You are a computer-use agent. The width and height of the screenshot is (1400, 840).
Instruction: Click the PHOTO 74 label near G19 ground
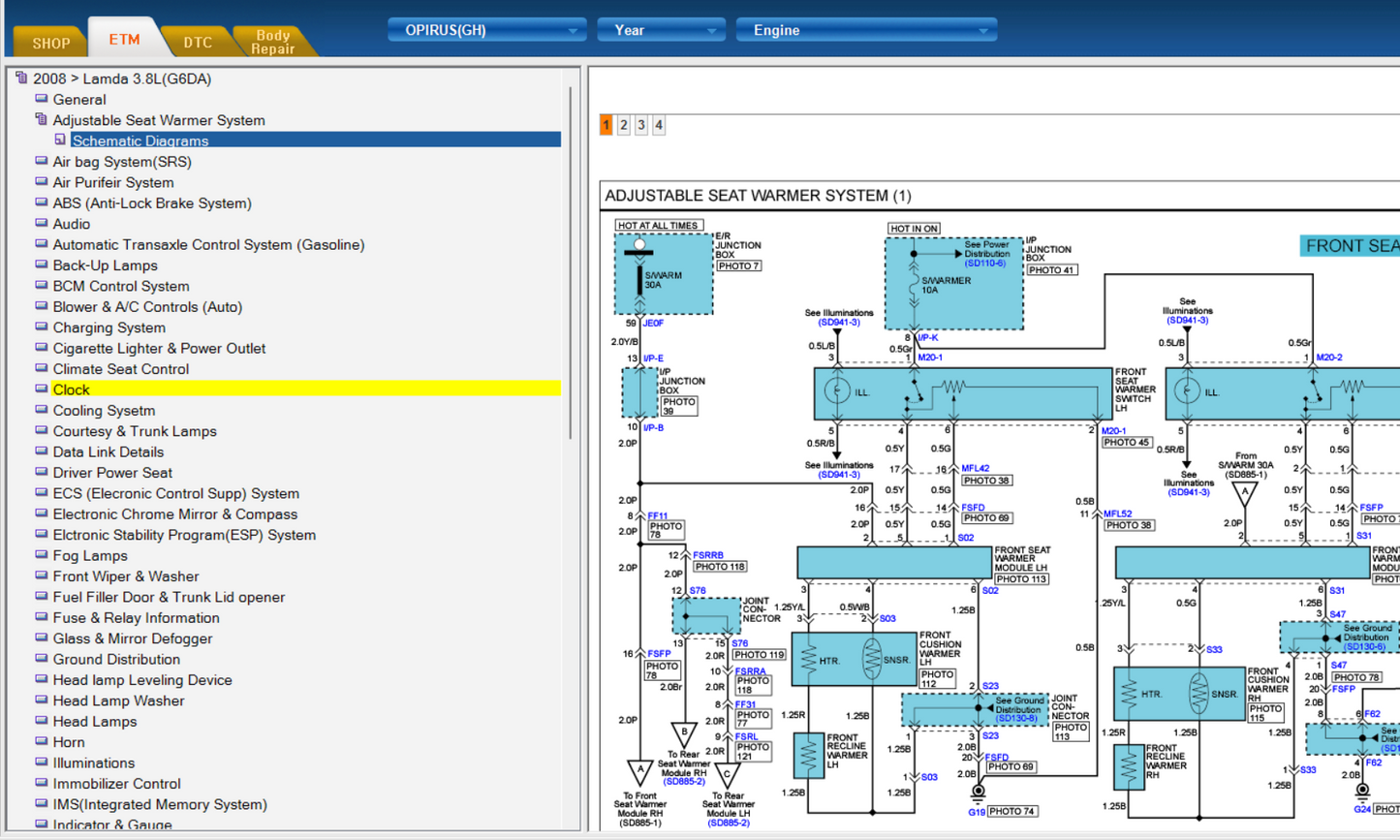point(1012,811)
